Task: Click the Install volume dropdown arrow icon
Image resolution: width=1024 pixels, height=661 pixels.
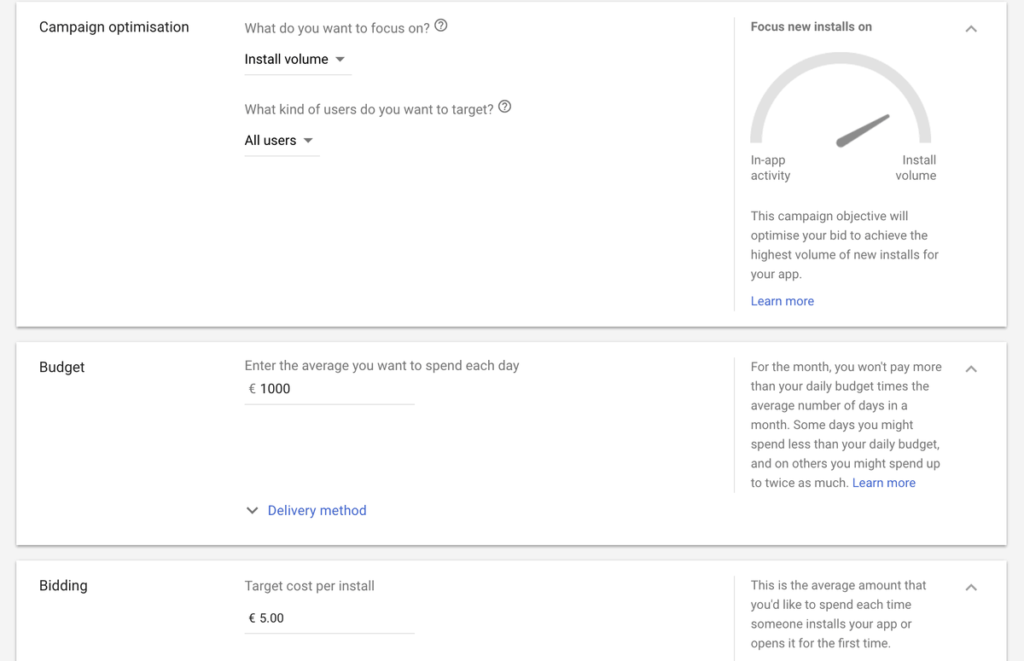Action: pyautogui.click(x=340, y=59)
